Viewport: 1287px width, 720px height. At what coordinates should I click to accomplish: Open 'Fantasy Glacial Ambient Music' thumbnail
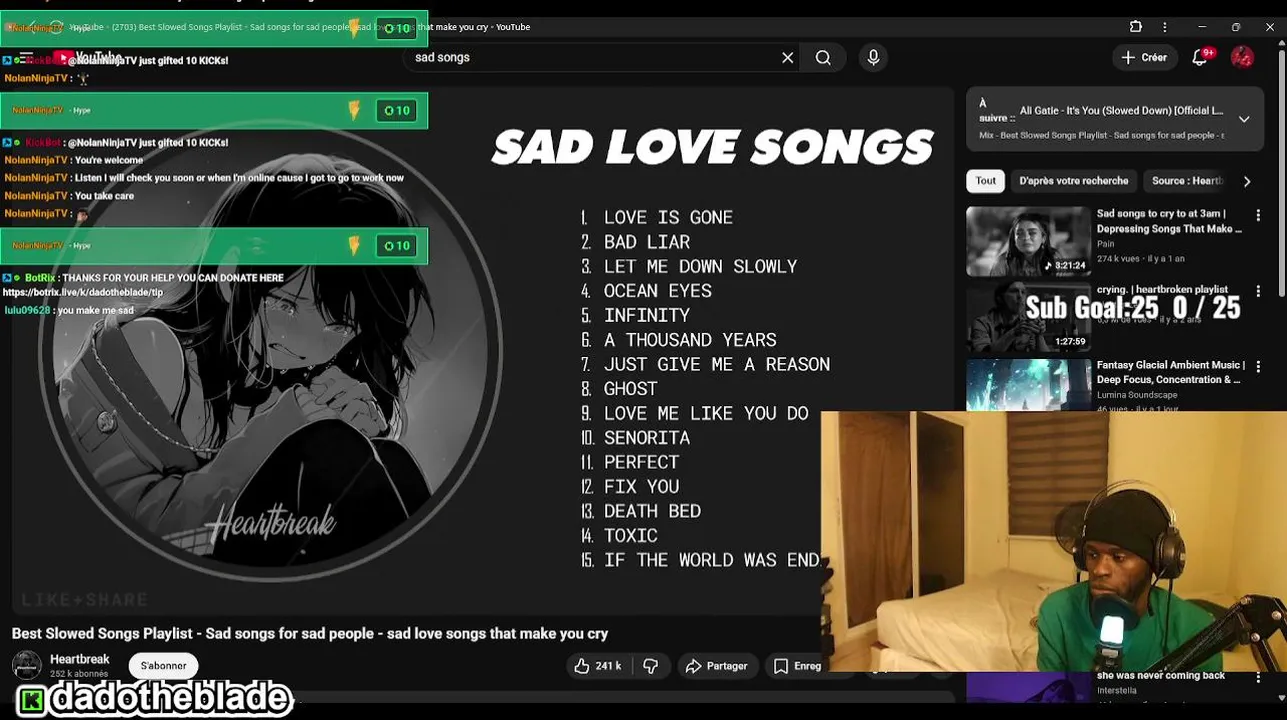click(1028, 385)
